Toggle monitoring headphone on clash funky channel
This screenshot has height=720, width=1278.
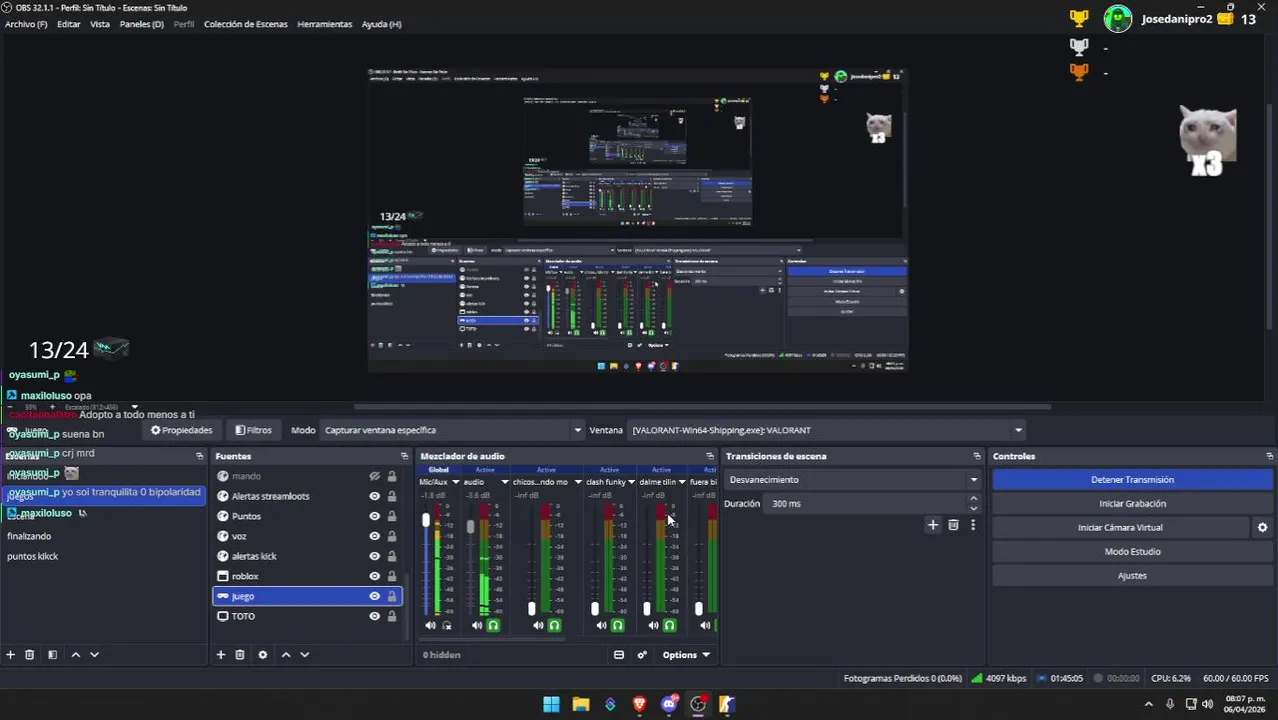[617, 625]
